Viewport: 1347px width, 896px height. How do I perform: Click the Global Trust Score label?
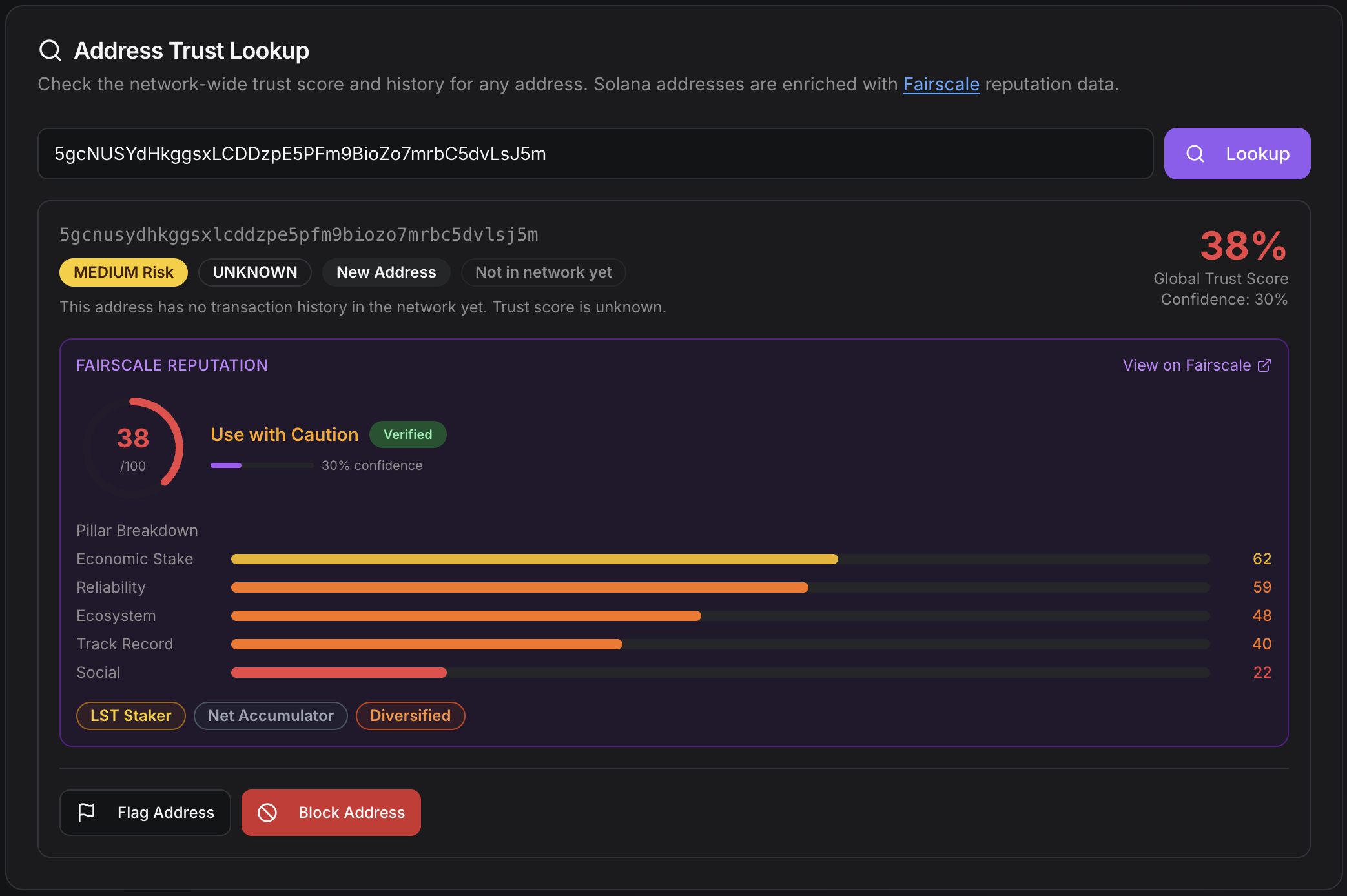click(x=1221, y=279)
